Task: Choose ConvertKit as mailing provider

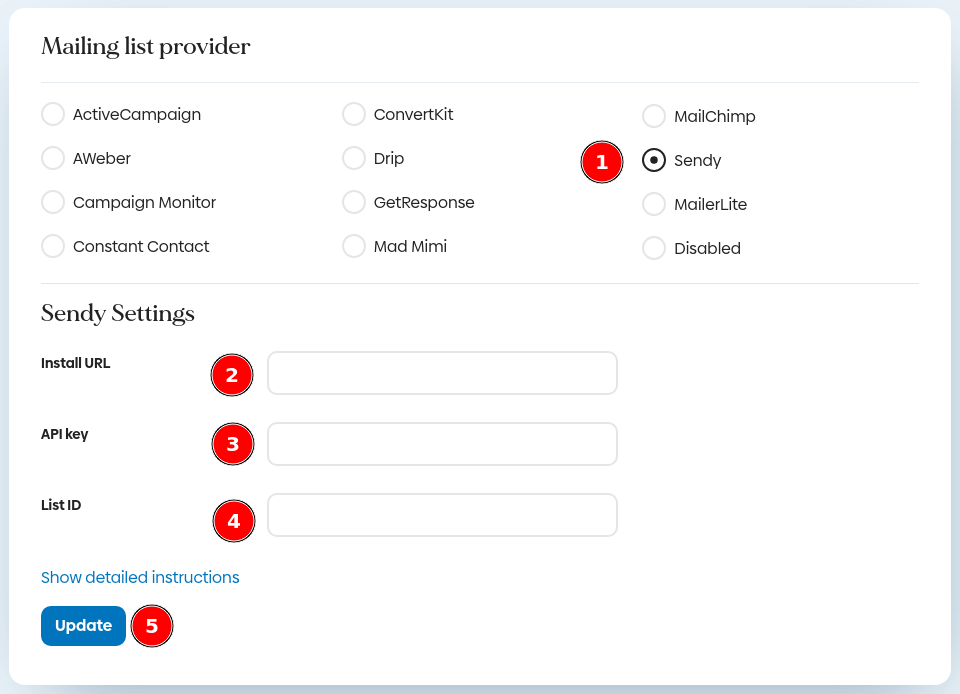Action: click(354, 114)
